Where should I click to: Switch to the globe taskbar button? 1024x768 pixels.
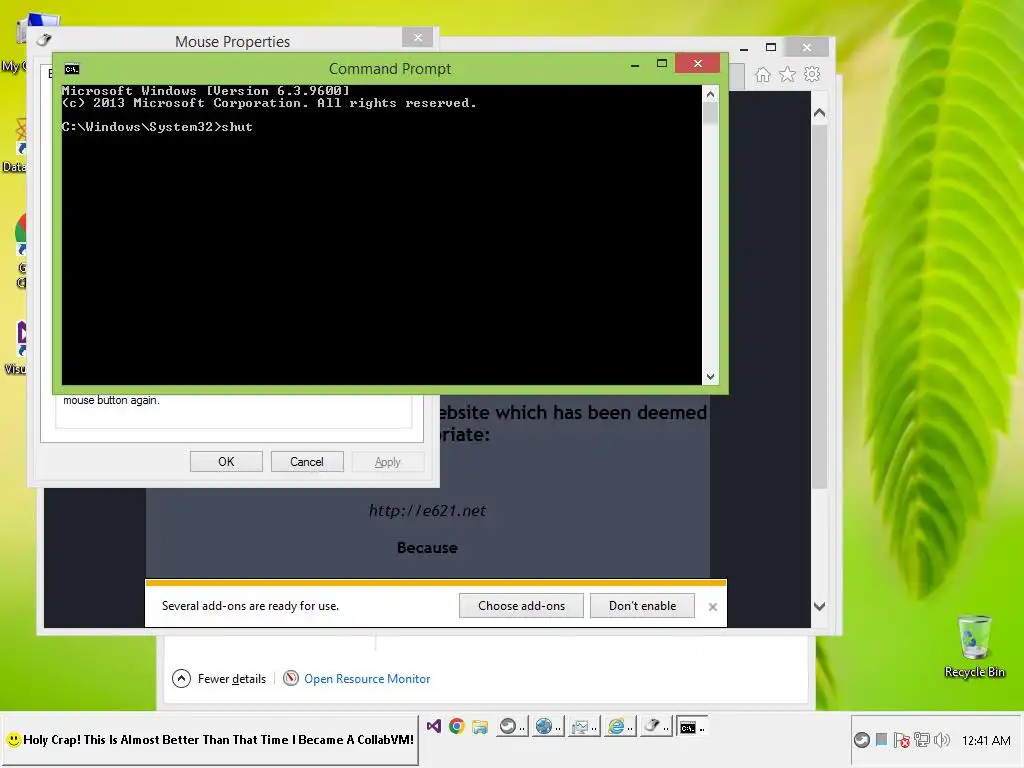click(x=548, y=727)
